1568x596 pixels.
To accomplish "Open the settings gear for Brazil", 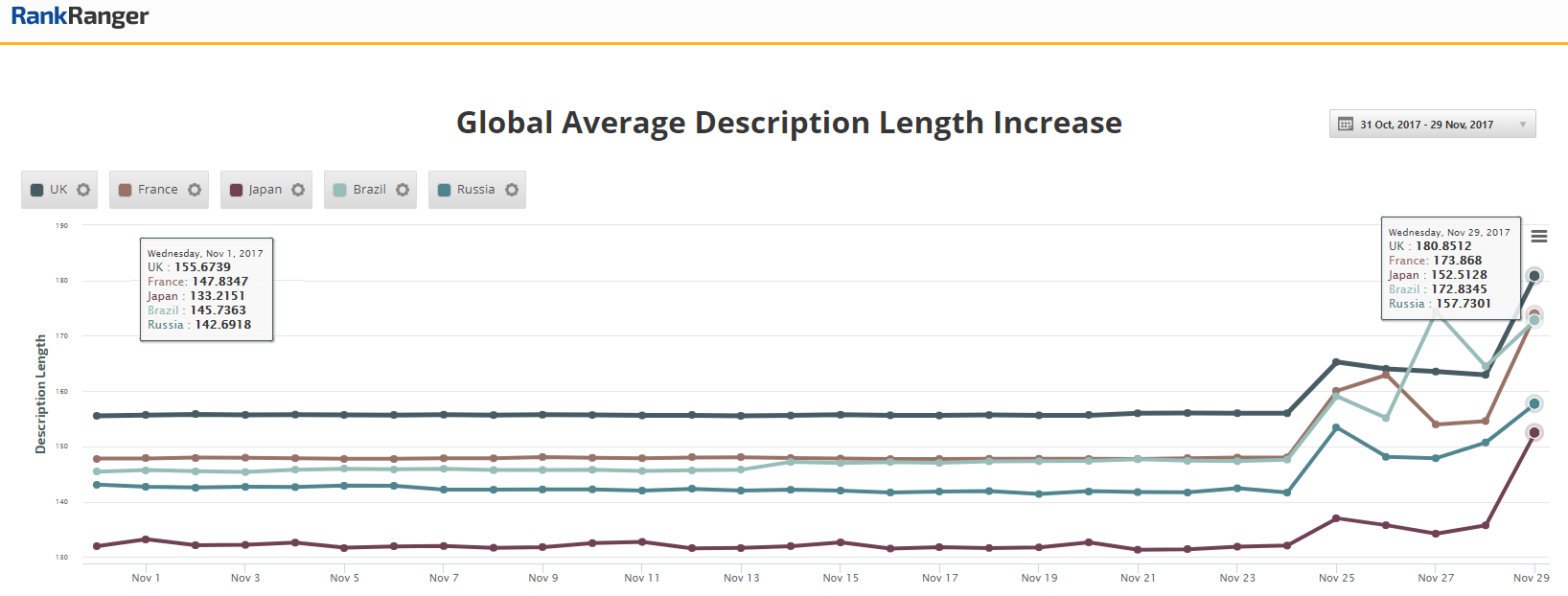I will (x=403, y=190).
